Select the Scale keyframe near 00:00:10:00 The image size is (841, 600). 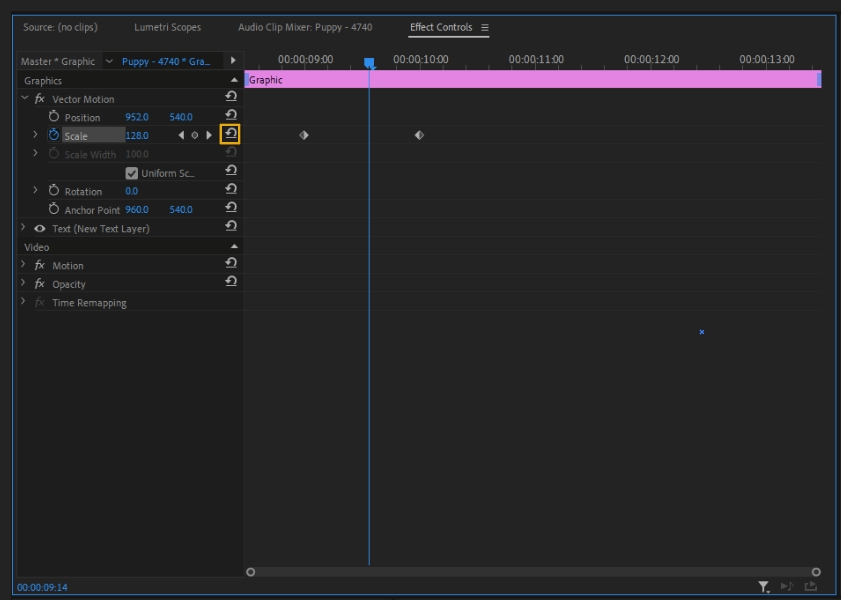point(419,135)
